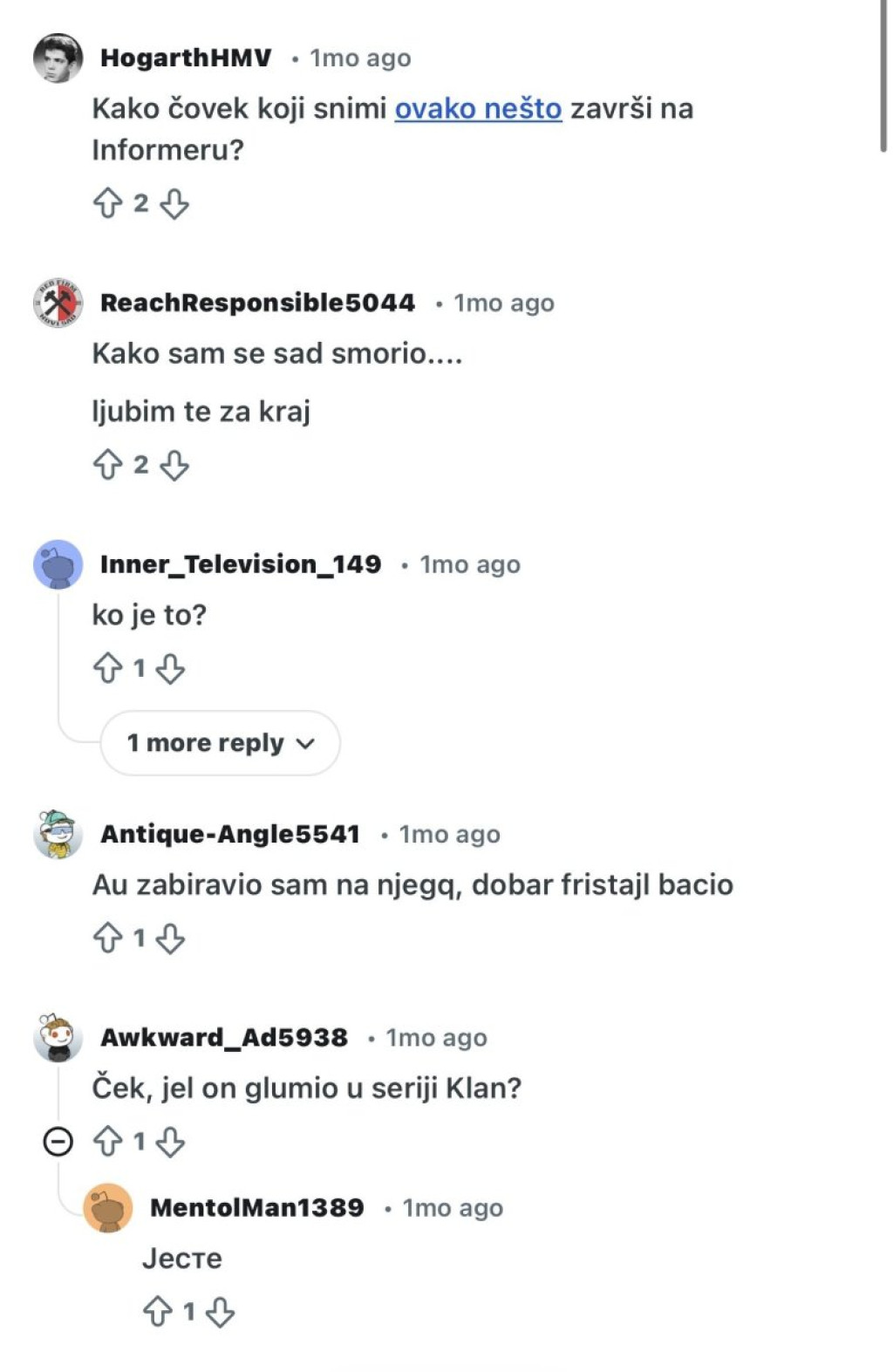Click ReachResponsible5044's avatar
Screen dimensions: 893x1372
(x=58, y=303)
